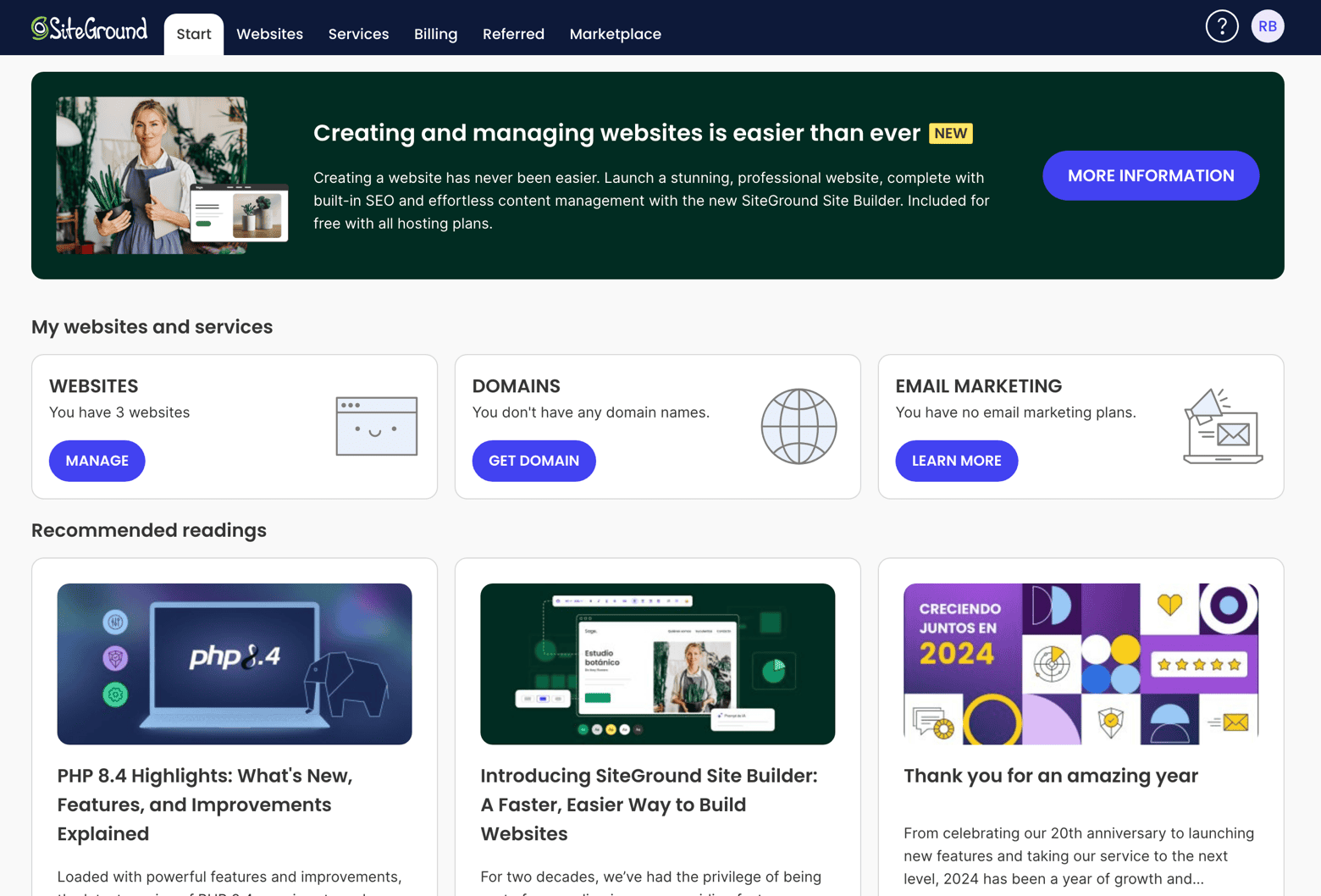The width and height of the screenshot is (1321, 896).
Task: Open the Thank you for an amazing year article
Action: (x=1051, y=776)
